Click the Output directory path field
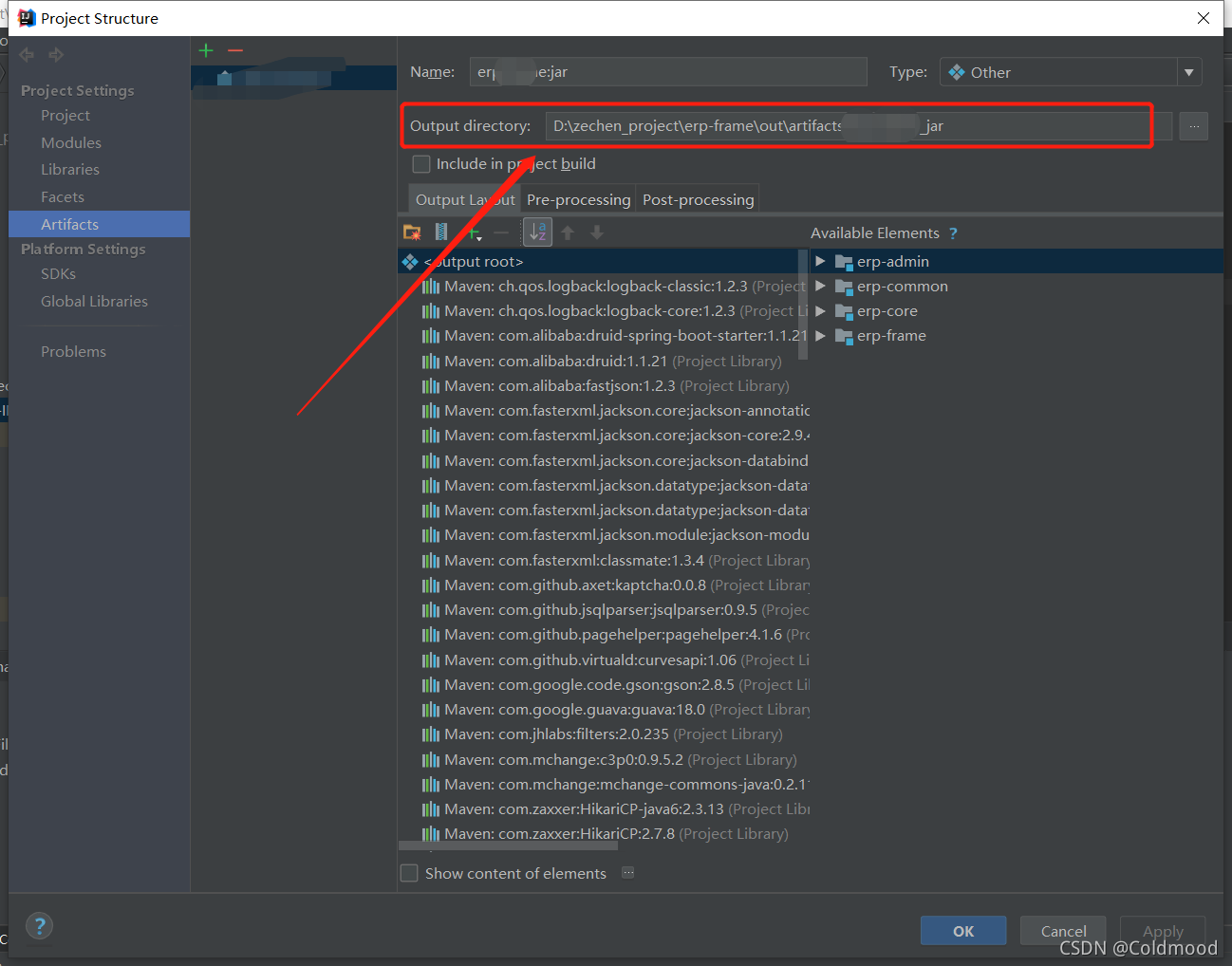 859,126
